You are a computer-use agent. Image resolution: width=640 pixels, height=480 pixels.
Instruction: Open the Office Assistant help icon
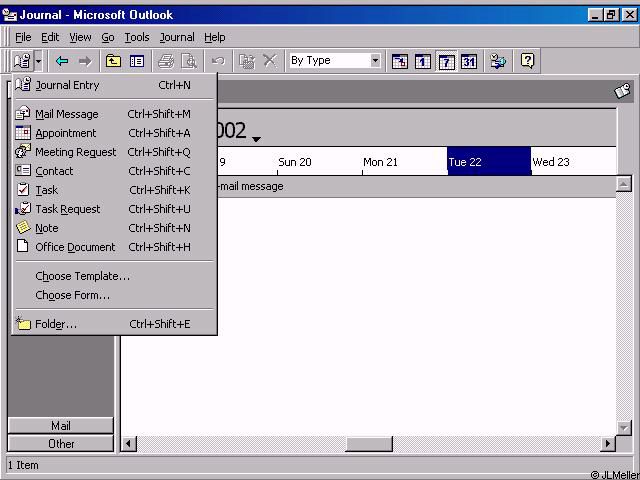527,61
